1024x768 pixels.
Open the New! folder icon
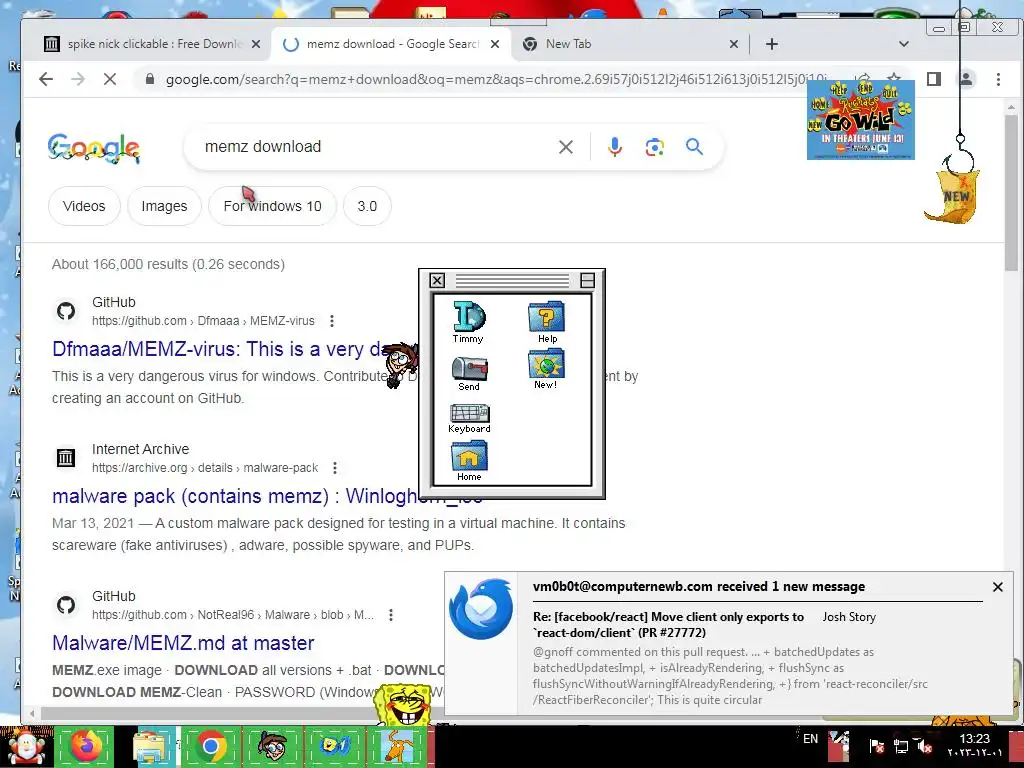tap(546, 370)
